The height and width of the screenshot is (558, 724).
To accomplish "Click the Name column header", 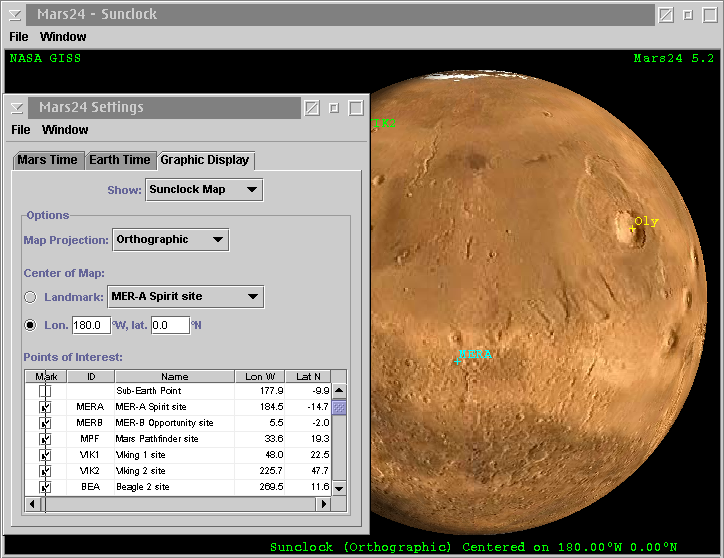I will pyautogui.click(x=175, y=376).
